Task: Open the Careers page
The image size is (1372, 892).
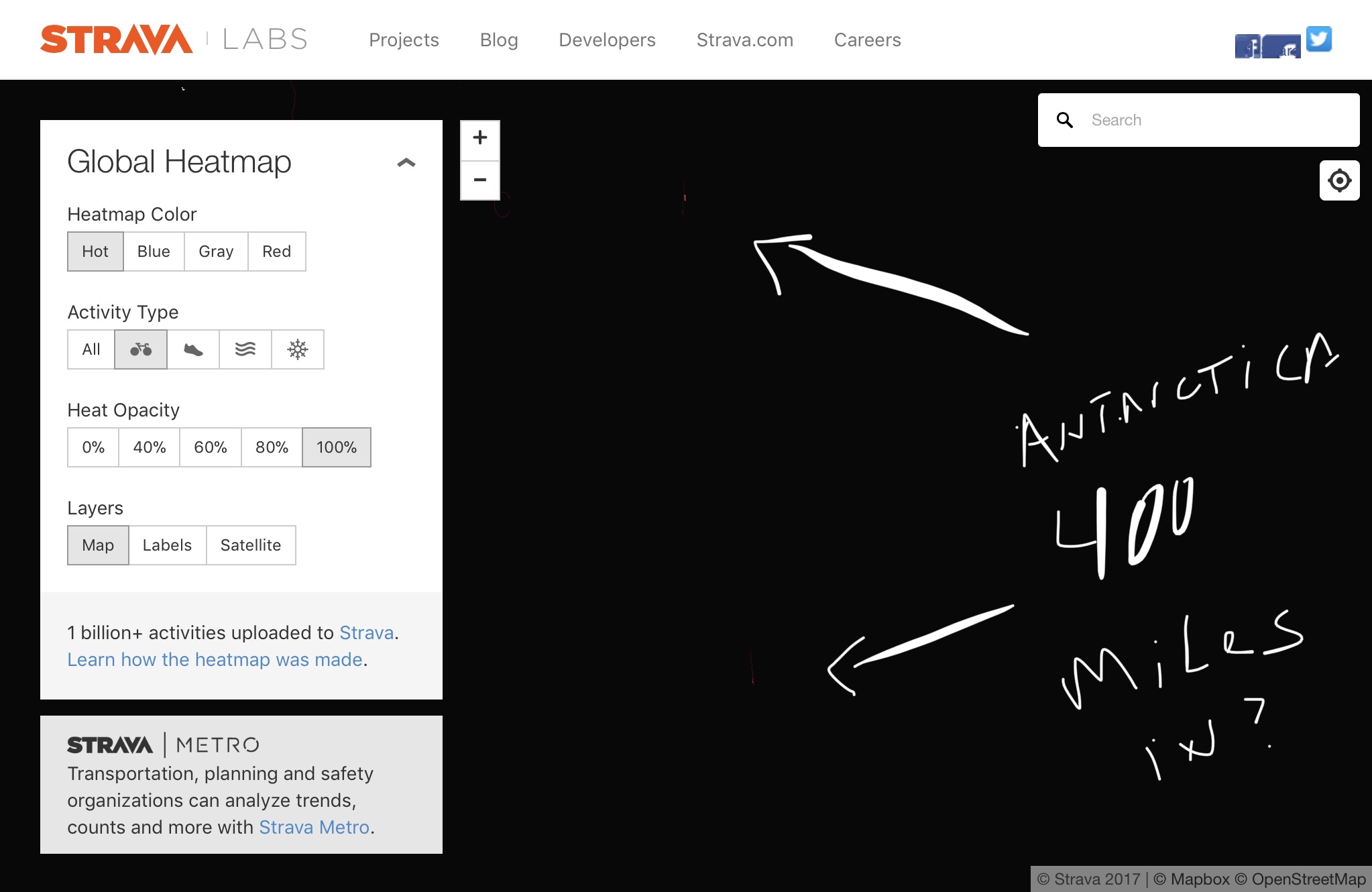Action: click(868, 40)
